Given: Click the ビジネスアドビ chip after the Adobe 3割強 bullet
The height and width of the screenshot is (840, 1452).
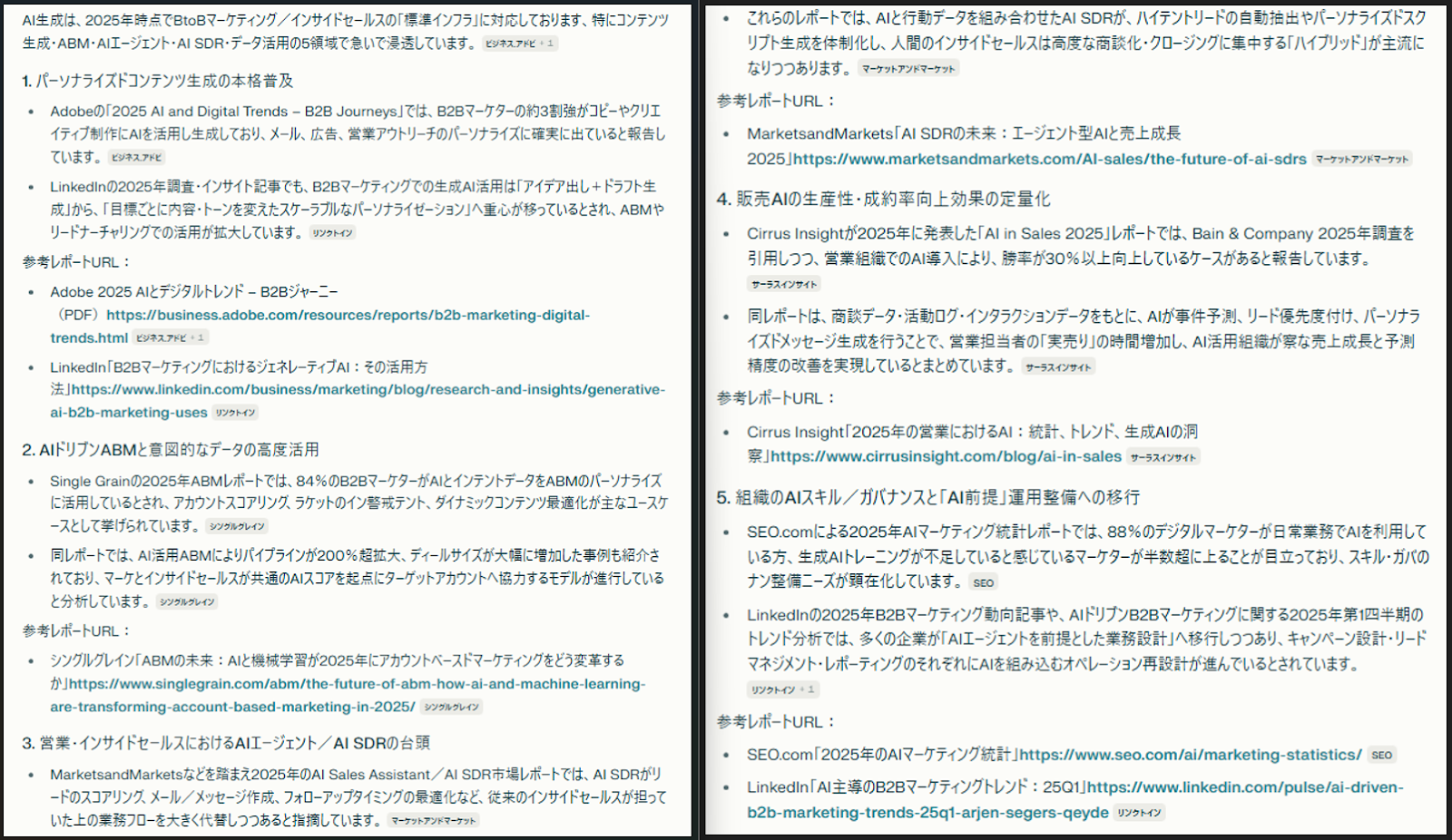Looking at the screenshot, I should point(136,158).
